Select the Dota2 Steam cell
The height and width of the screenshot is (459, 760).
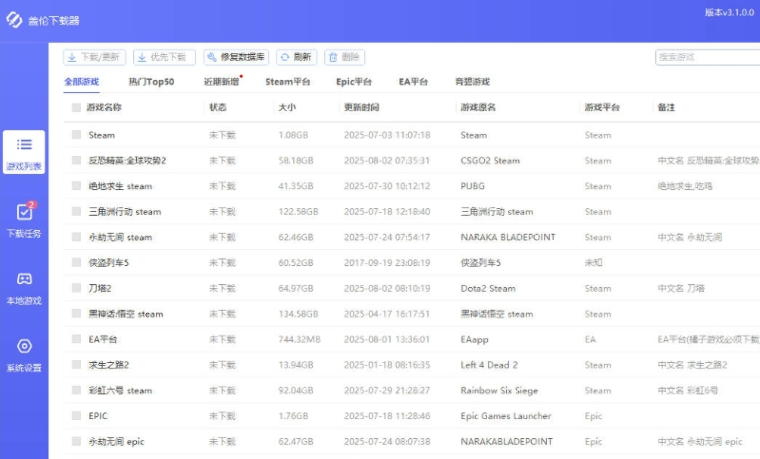488,288
